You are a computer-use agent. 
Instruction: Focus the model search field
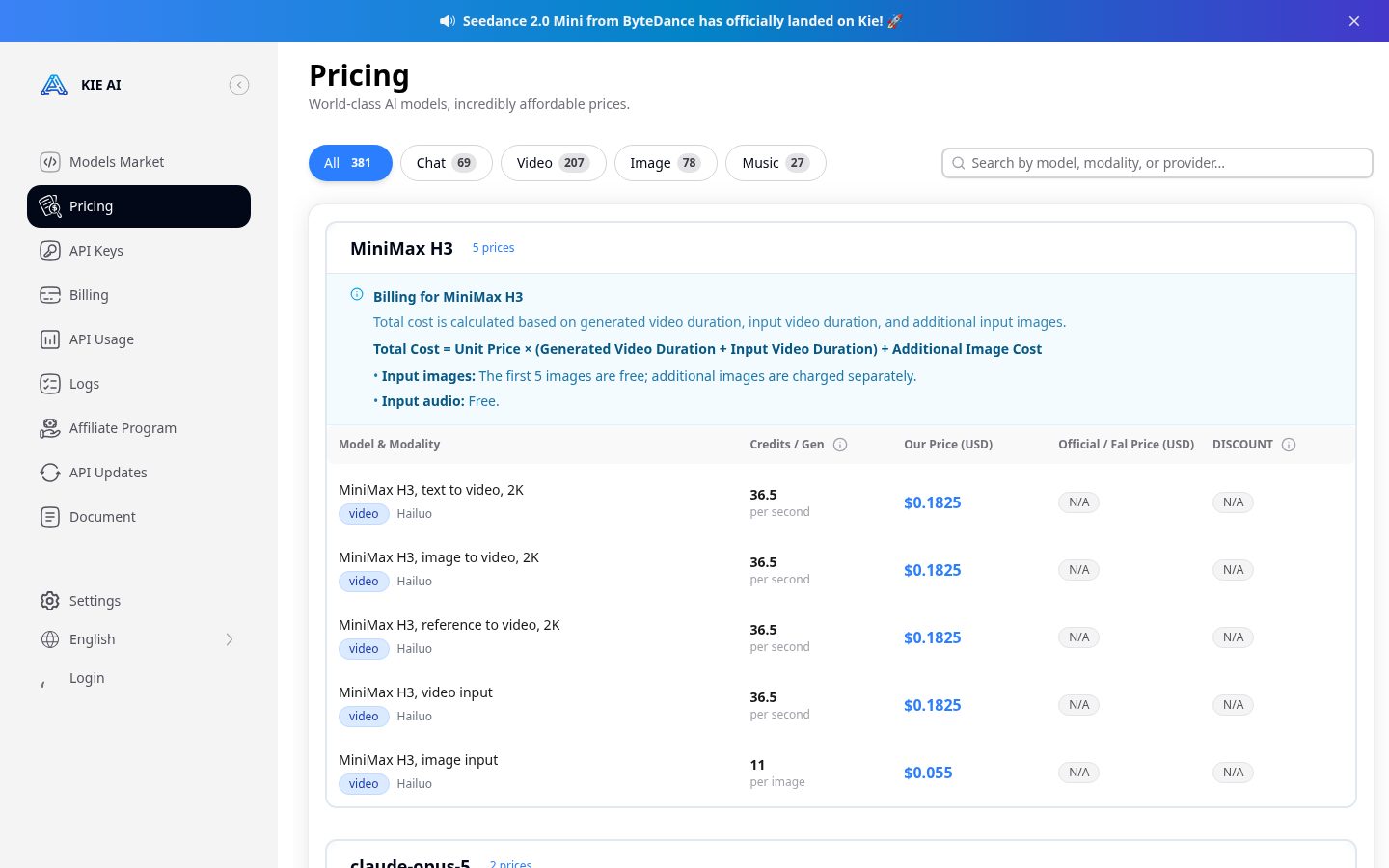click(1157, 163)
